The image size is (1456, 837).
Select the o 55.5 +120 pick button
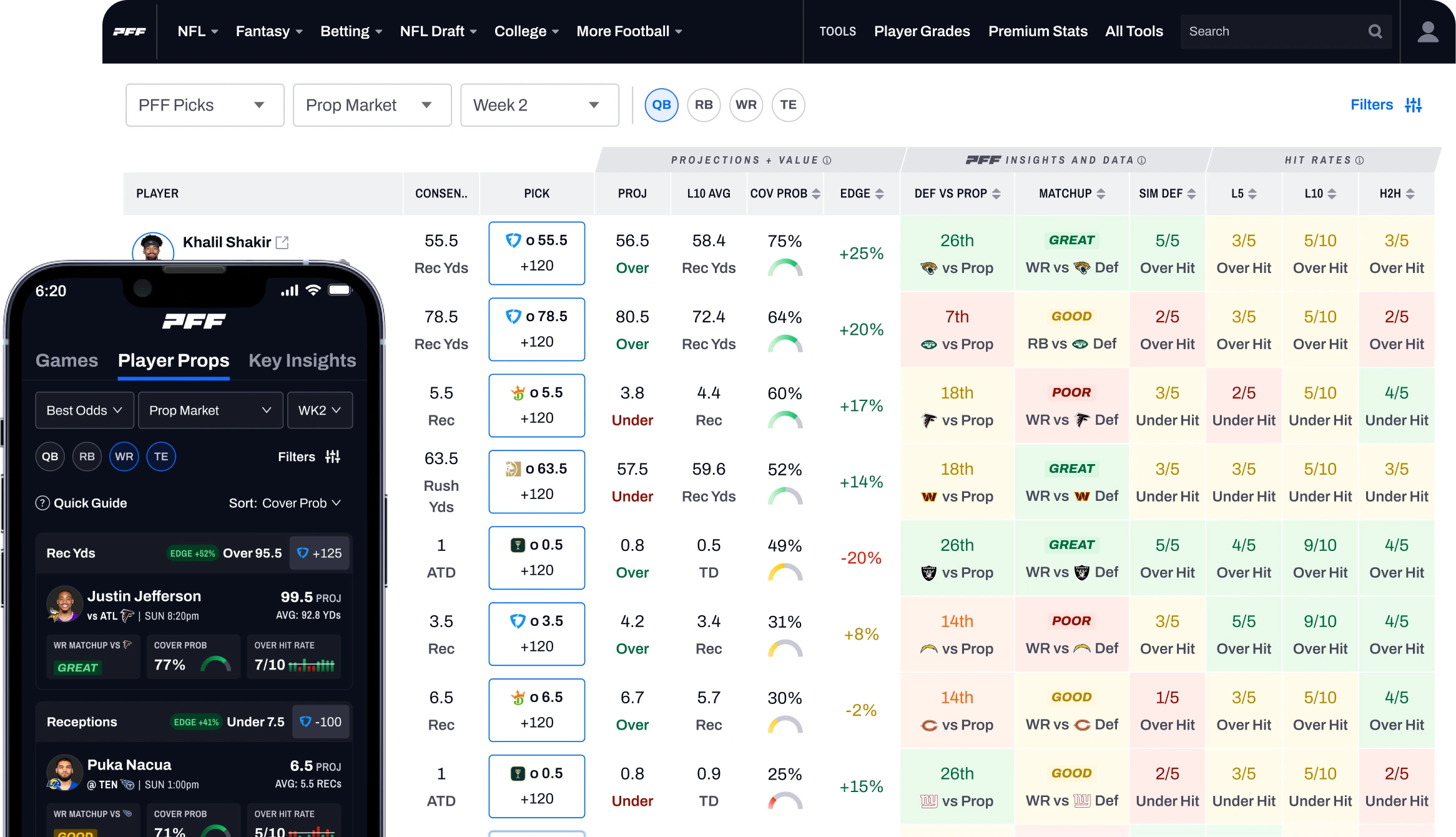click(x=536, y=253)
